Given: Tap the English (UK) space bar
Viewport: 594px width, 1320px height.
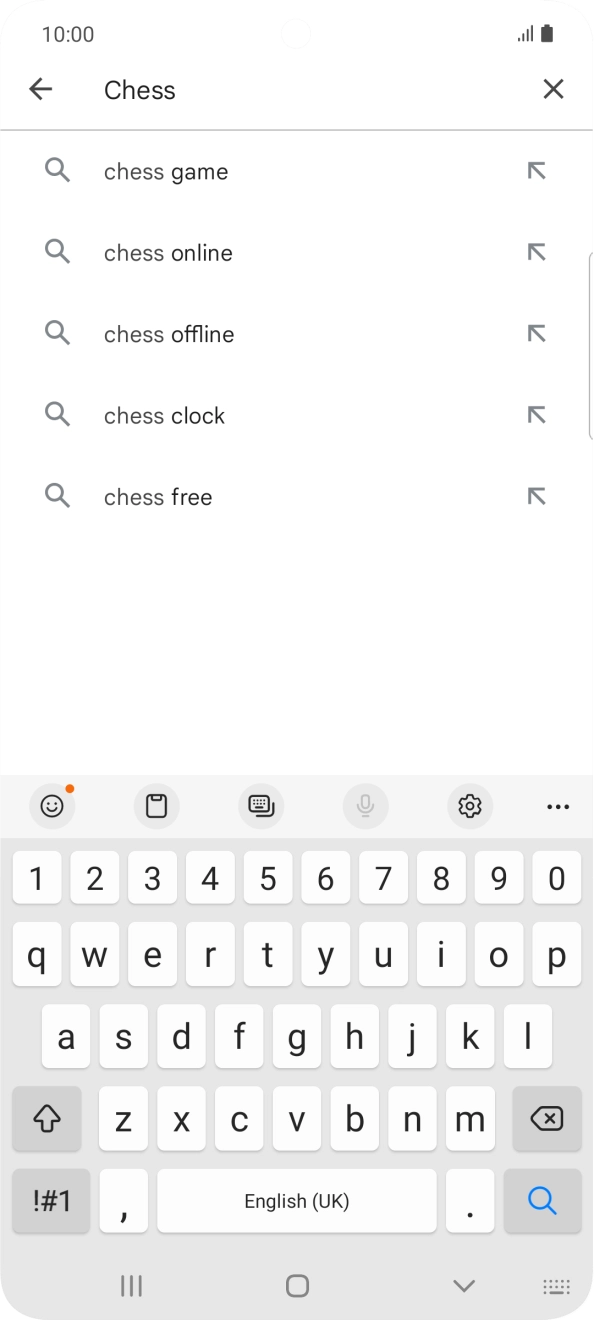Looking at the screenshot, I should pyautogui.click(x=297, y=1201).
